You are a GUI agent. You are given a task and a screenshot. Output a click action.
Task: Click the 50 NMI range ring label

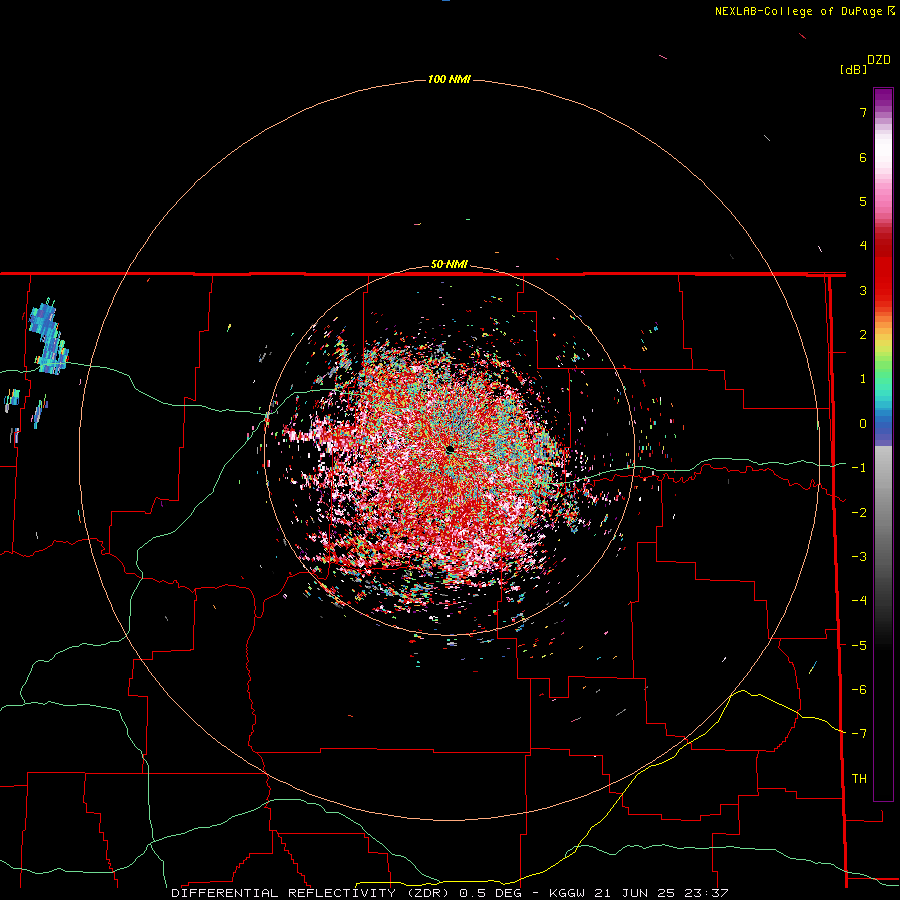point(449,265)
